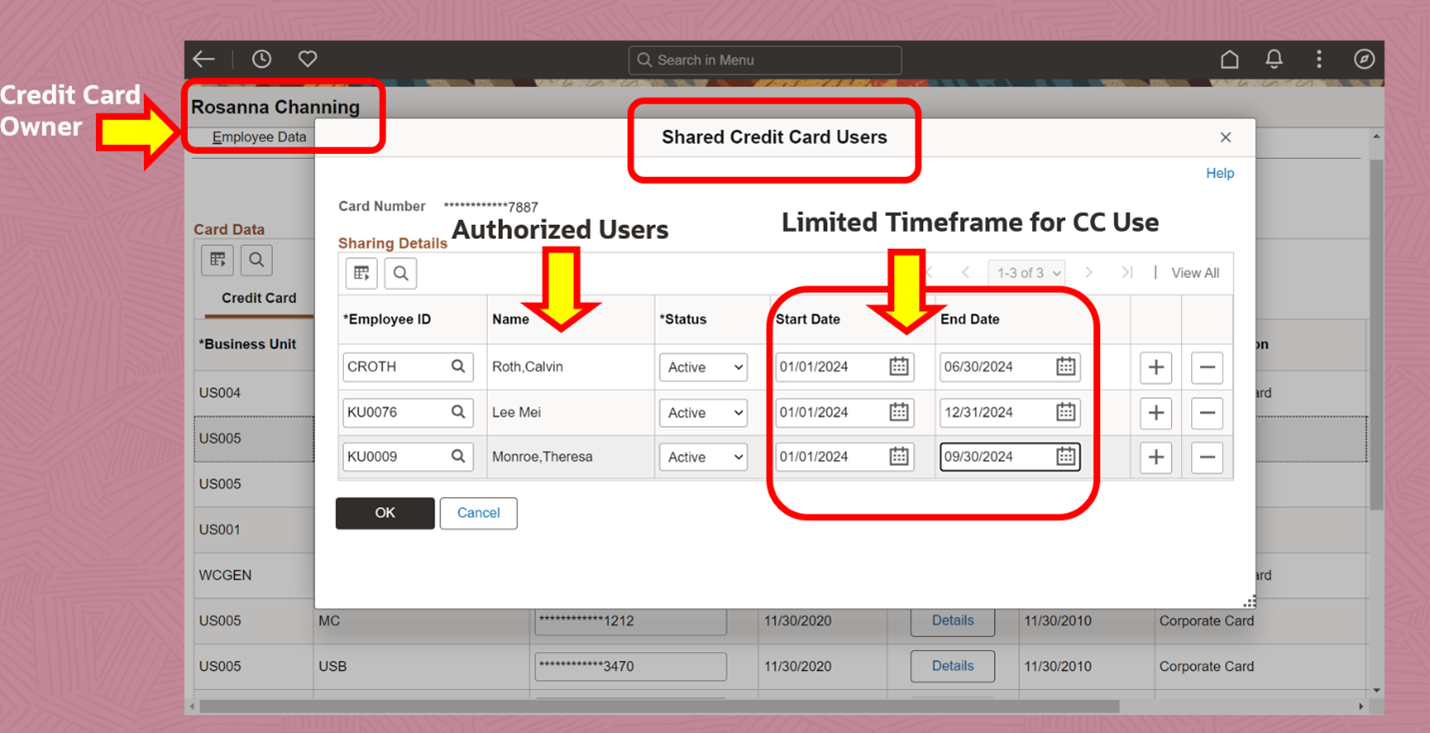The height and width of the screenshot is (733, 1430).
Task: Open favorites using the heart icon
Action: (306, 58)
